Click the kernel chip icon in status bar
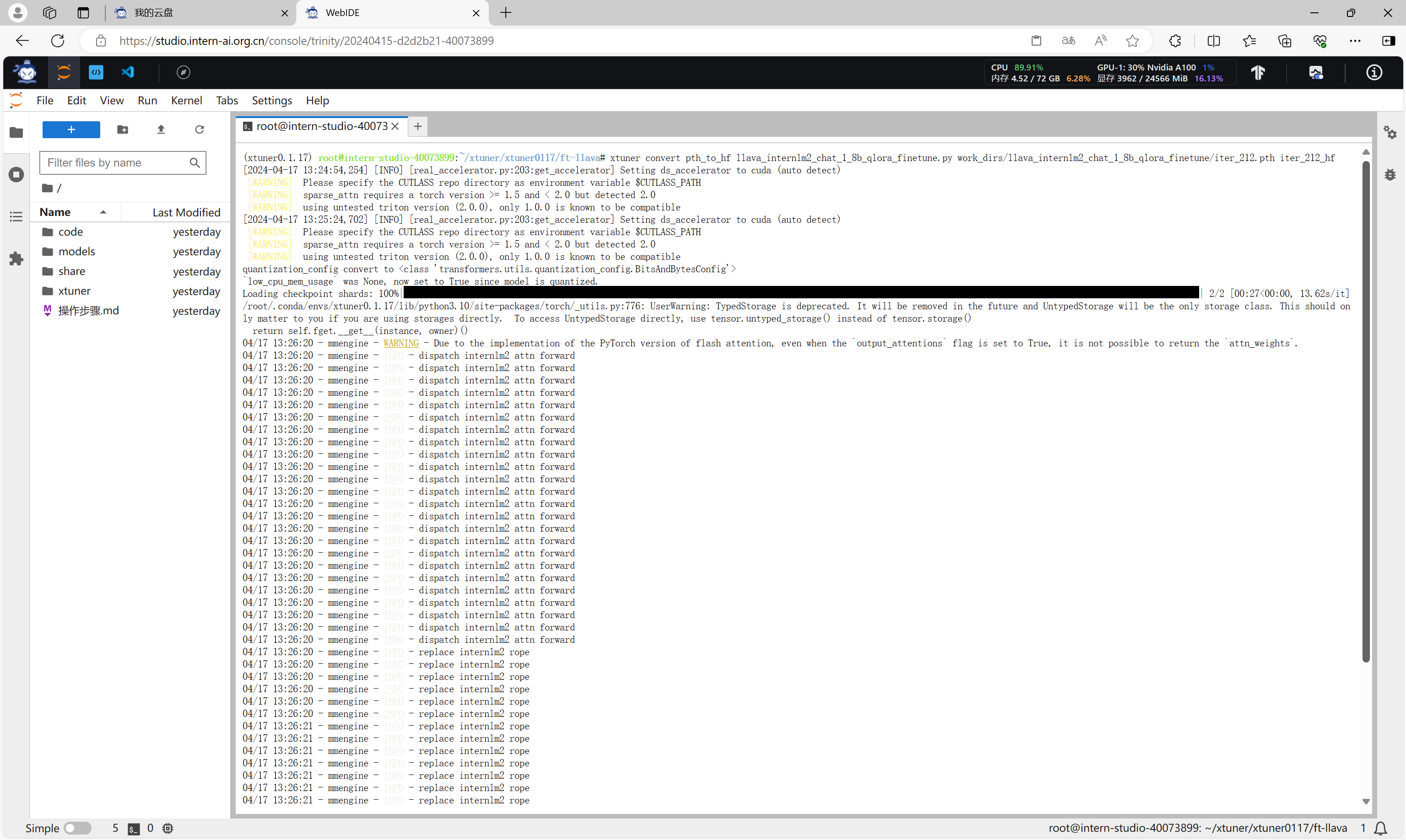The height and width of the screenshot is (840, 1406). (168, 828)
